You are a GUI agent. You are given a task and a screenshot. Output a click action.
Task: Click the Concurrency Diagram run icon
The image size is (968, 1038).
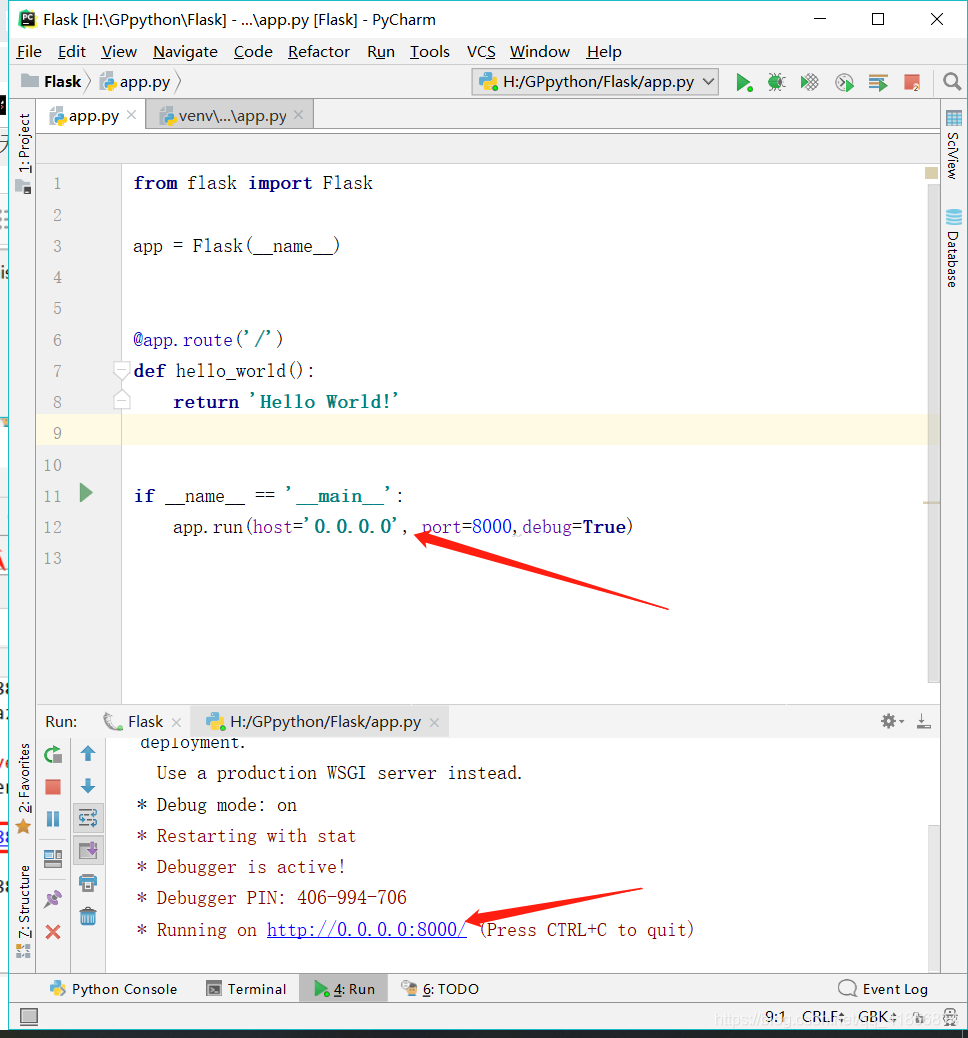click(878, 82)
